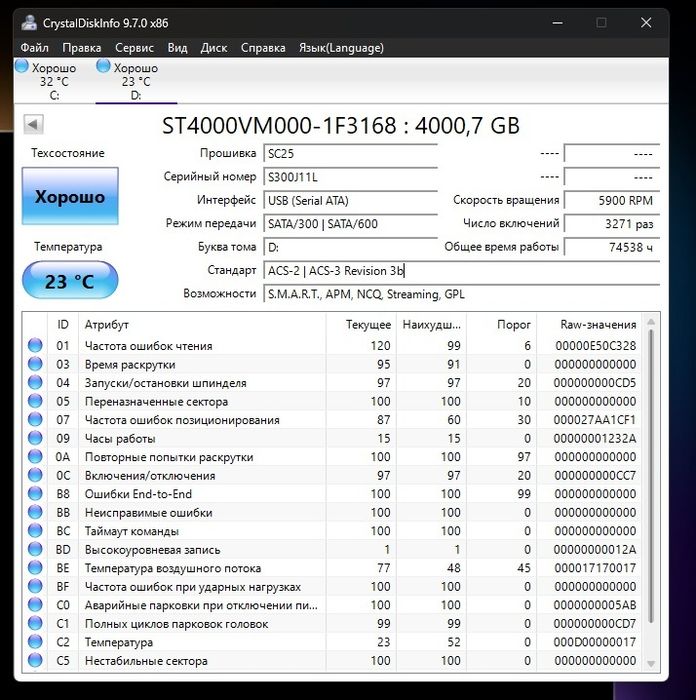Open the Вид menu
Screen dimensions: 696x700
pos(177,48)
